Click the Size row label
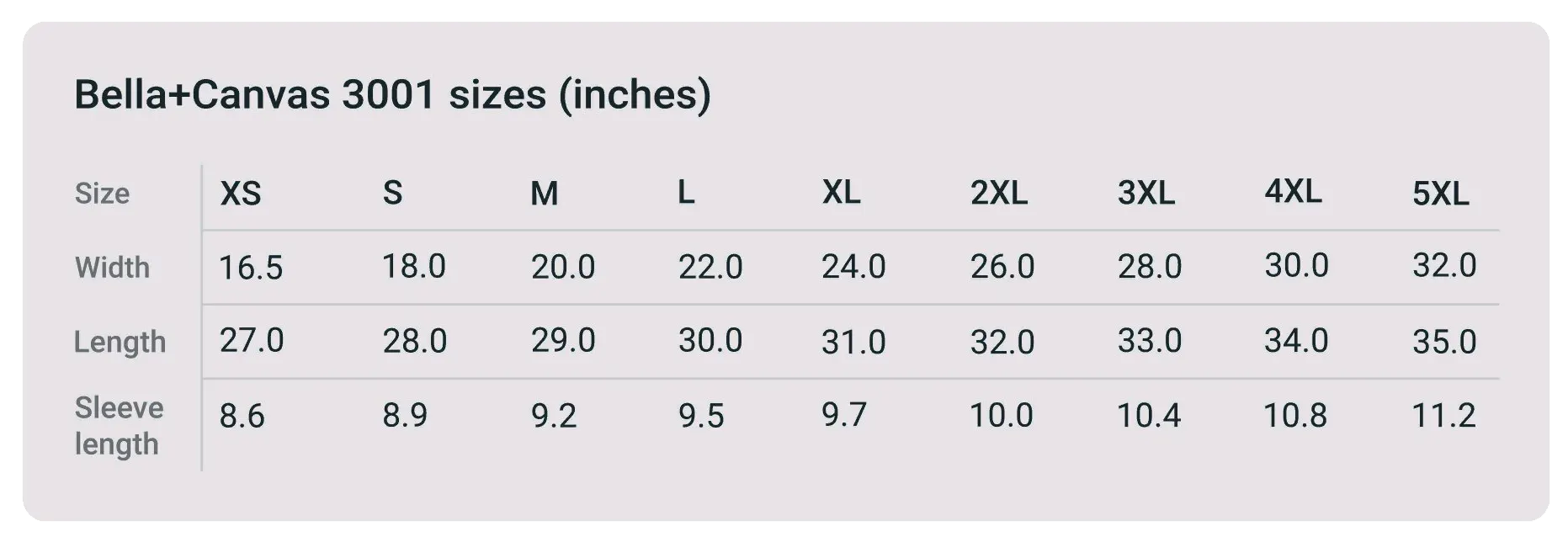The height and width of the screenshot is (537, 1568). (x=102, y=194)
